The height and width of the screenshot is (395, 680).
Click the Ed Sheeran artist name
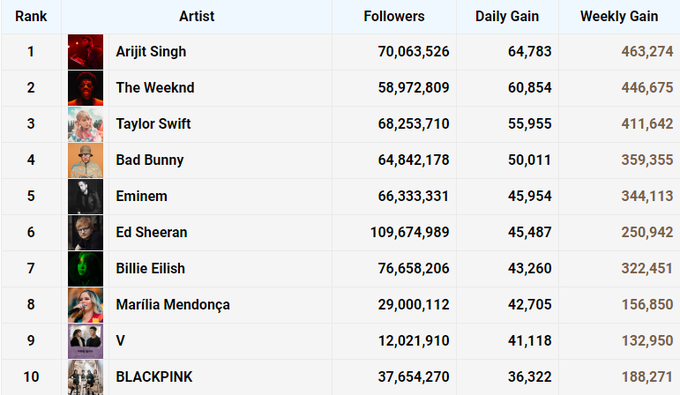[x=151, y=232]
